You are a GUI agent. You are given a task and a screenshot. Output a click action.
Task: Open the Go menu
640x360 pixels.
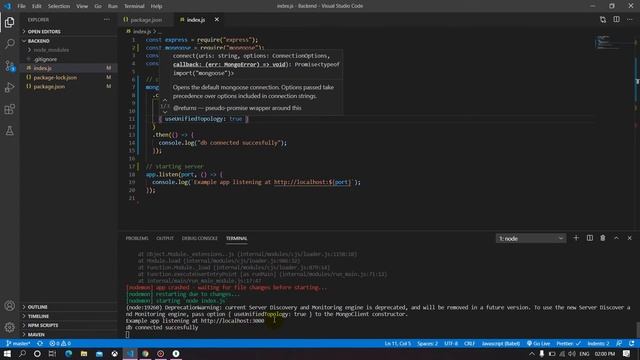pyautogui.click(x=98, y=6)
